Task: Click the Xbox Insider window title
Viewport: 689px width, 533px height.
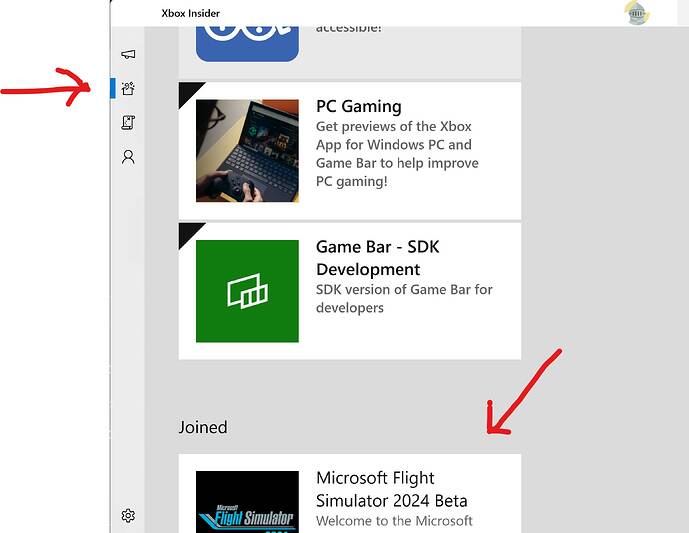Action: tap(190, 13)
